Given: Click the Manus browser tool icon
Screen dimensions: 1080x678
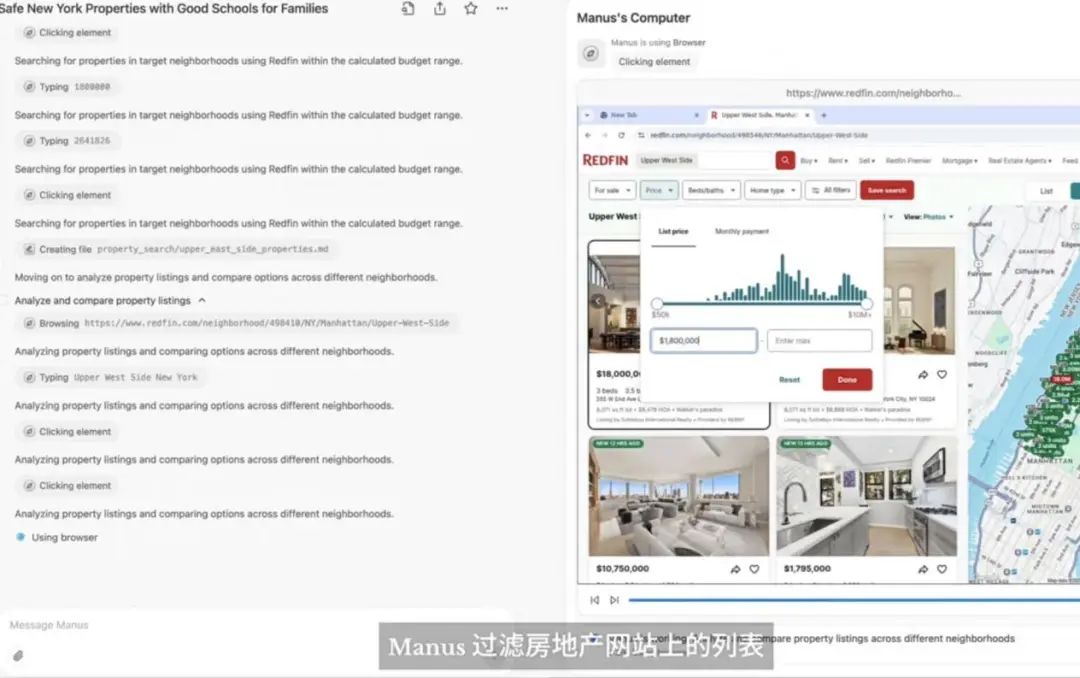Looking at the screenshot, I should [591, 53].
